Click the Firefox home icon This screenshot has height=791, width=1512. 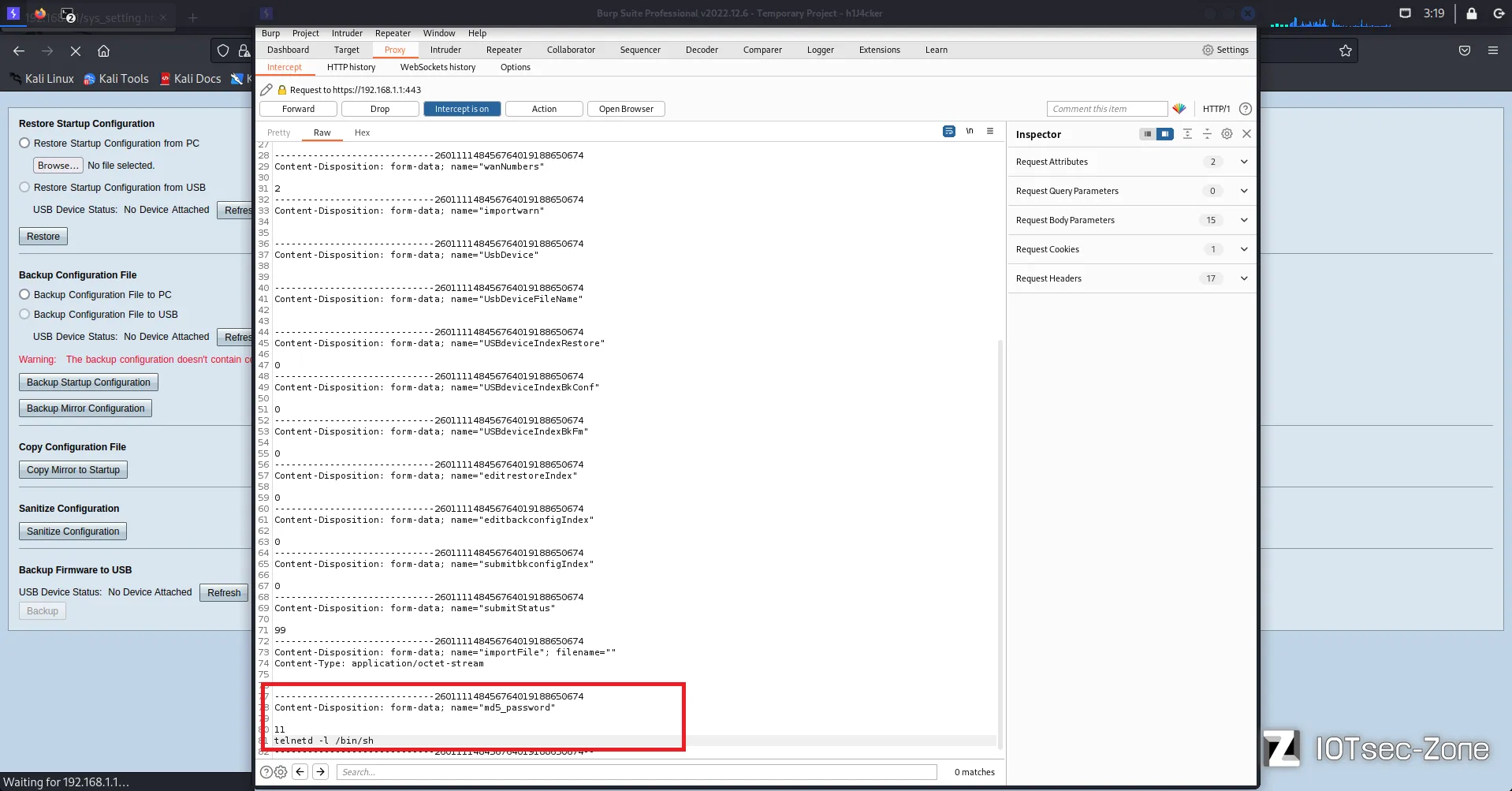pos(103,50)
